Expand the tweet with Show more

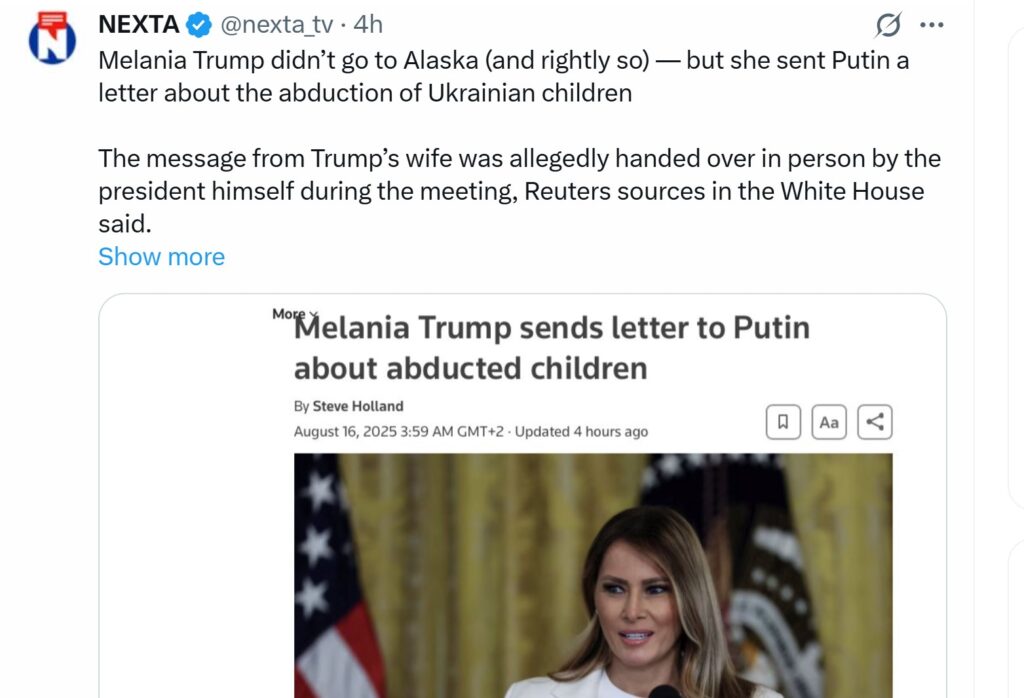pos(161,257)
